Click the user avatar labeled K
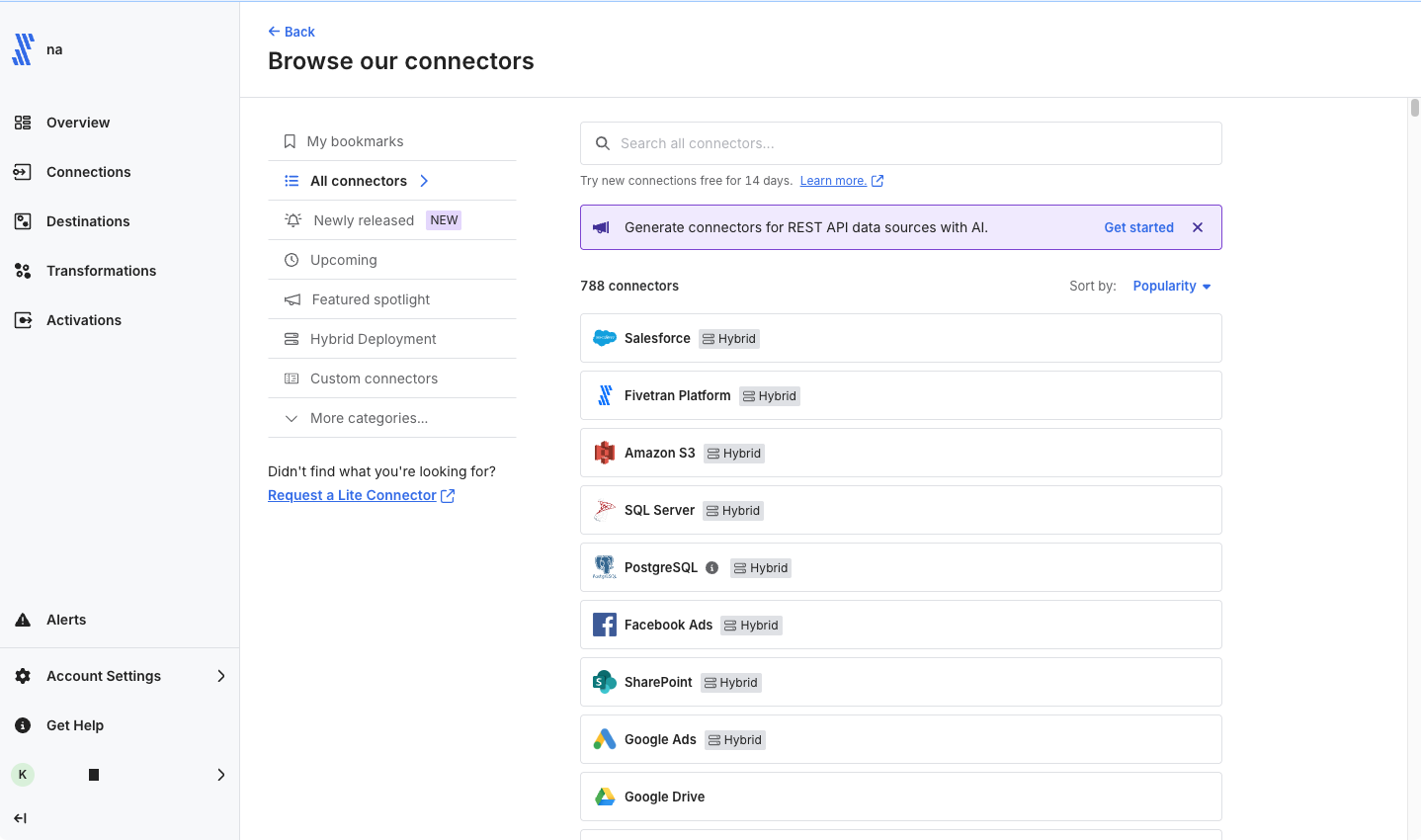 click(23, 775)
